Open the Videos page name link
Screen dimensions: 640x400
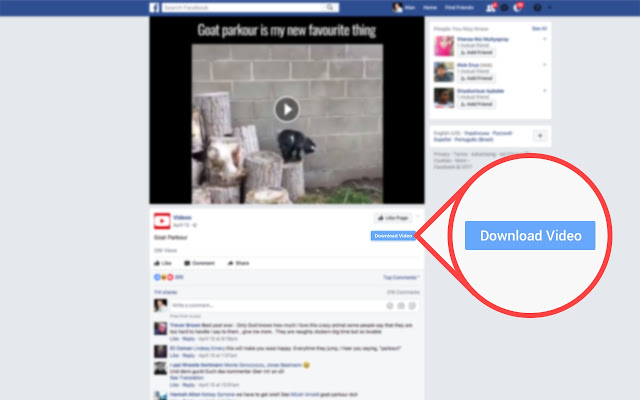click(x=182, y=218)
